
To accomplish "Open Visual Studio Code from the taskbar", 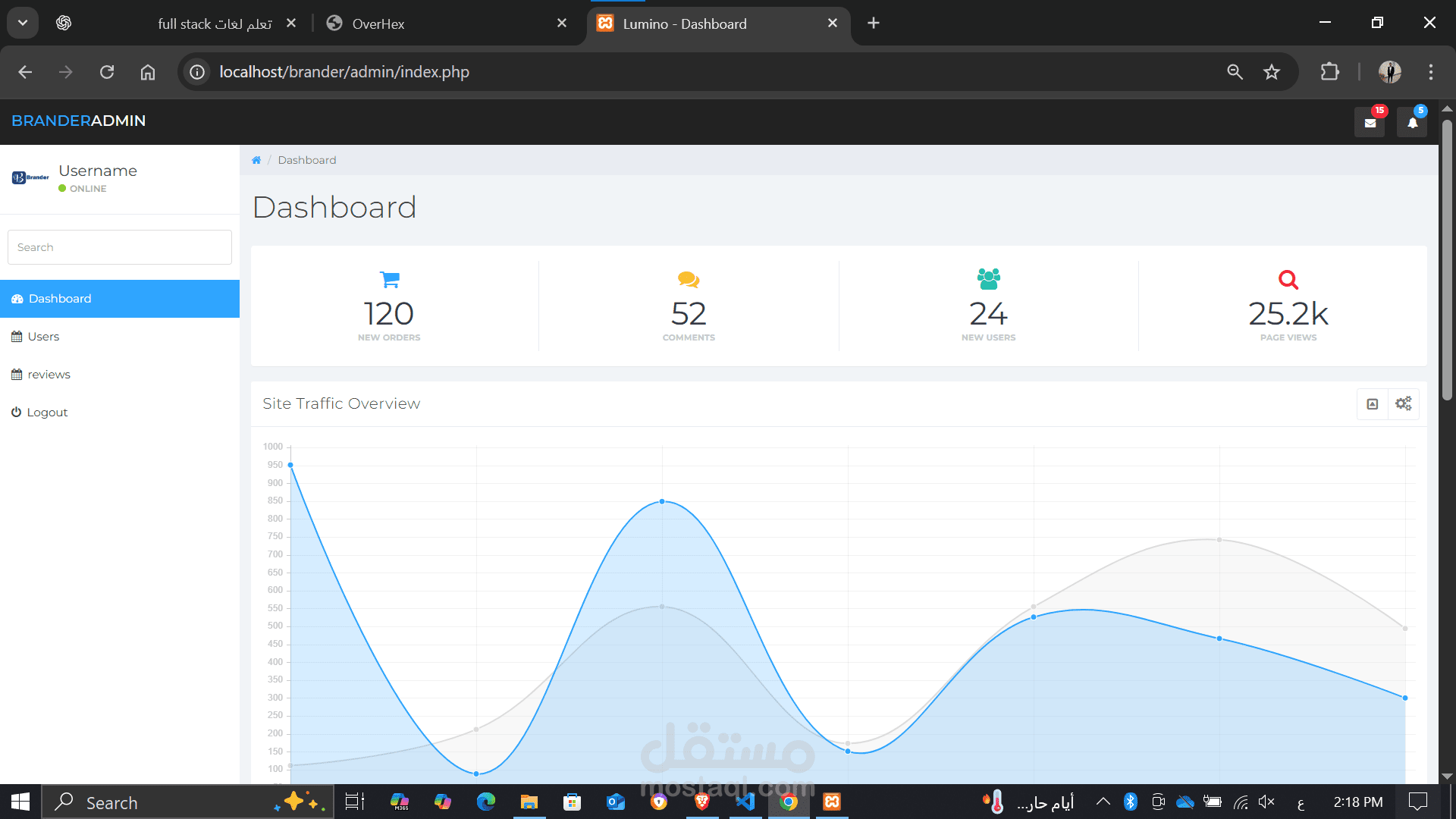I will pyautogui.click(x=745, y=802).
